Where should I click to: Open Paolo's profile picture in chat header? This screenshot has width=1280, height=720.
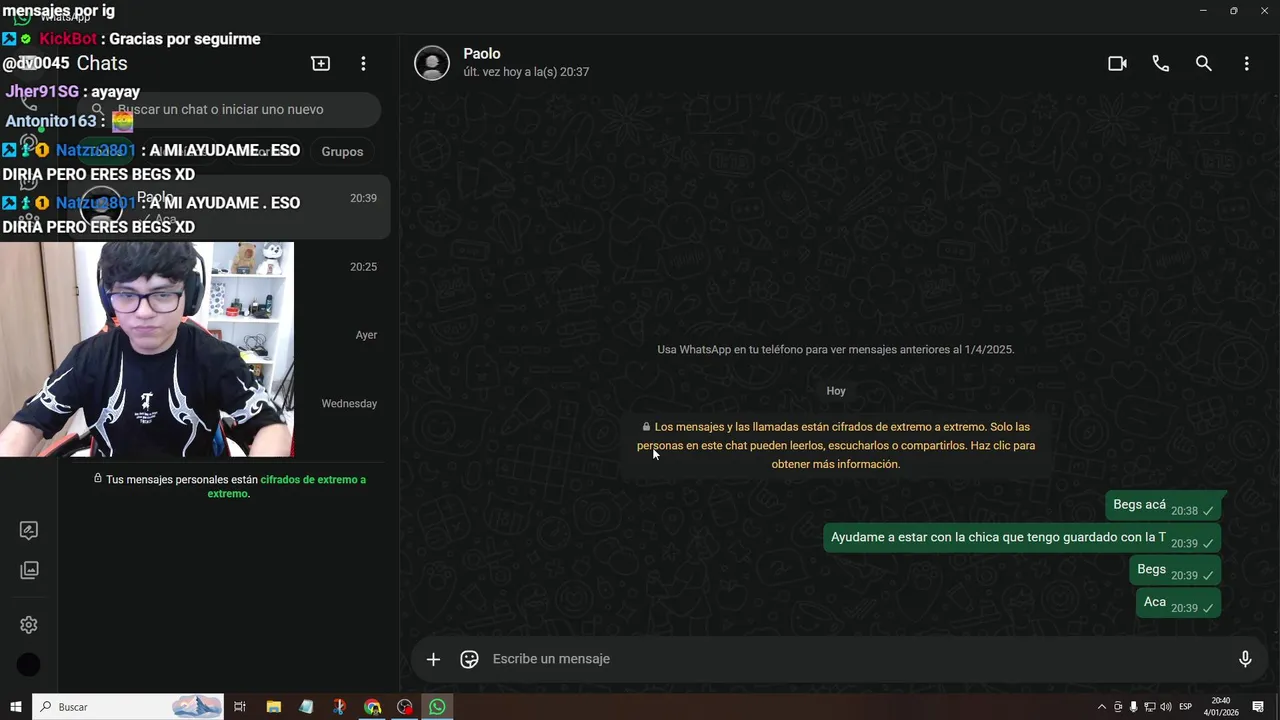[x=432, y=63]
